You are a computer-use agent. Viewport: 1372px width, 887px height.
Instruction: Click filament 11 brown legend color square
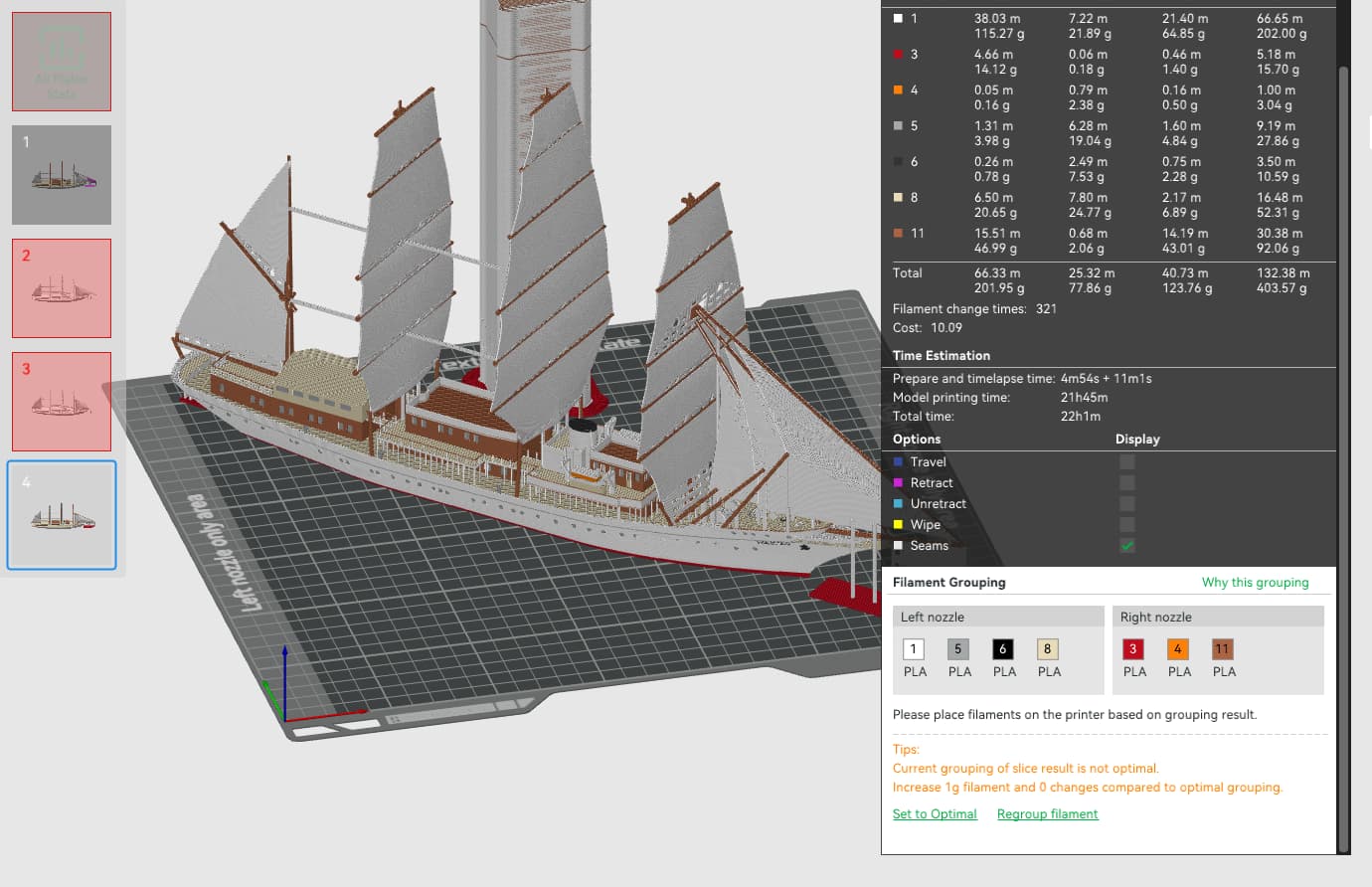(x=898, y=233)
